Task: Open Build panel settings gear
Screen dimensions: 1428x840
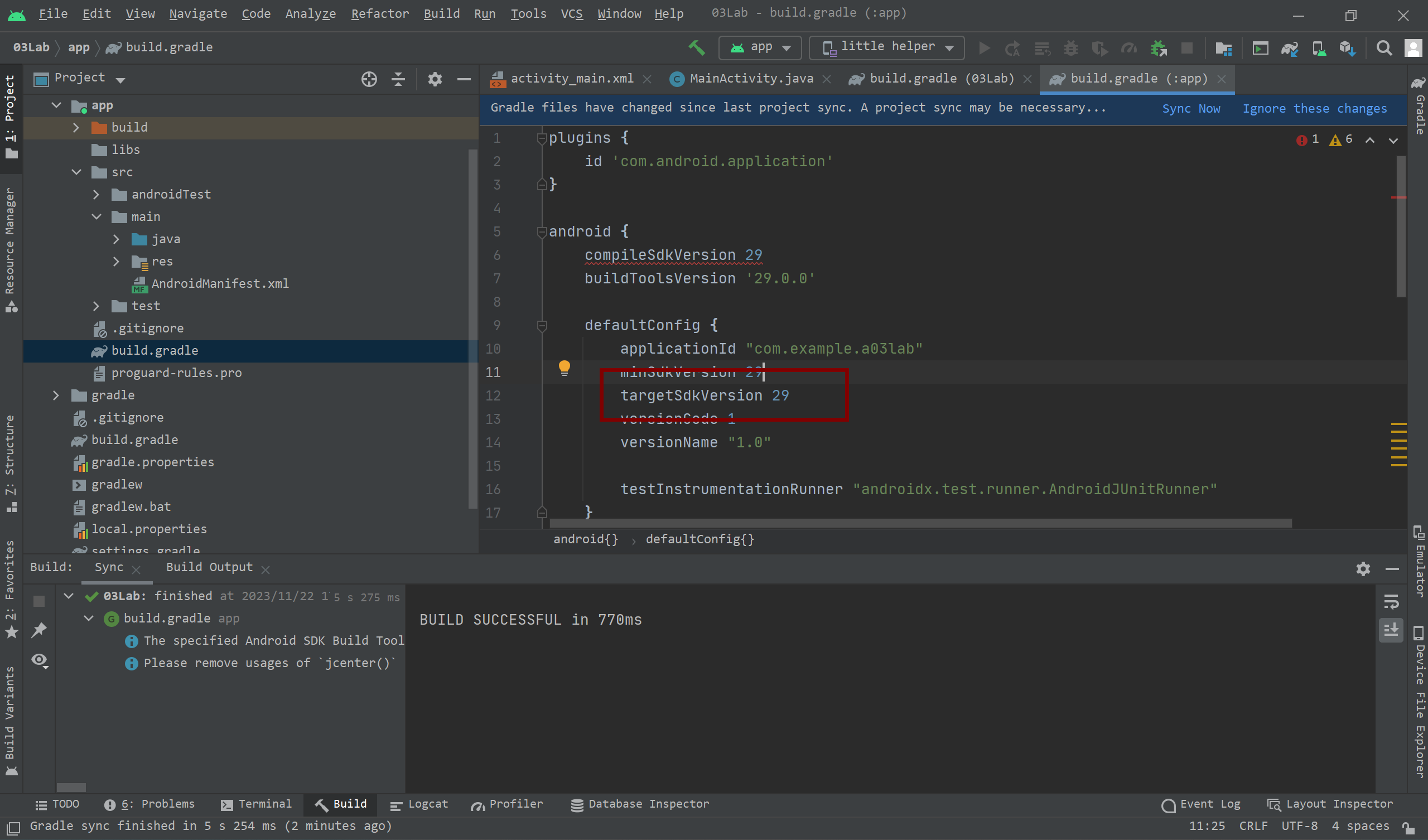Action: [x=1363, y=568]
